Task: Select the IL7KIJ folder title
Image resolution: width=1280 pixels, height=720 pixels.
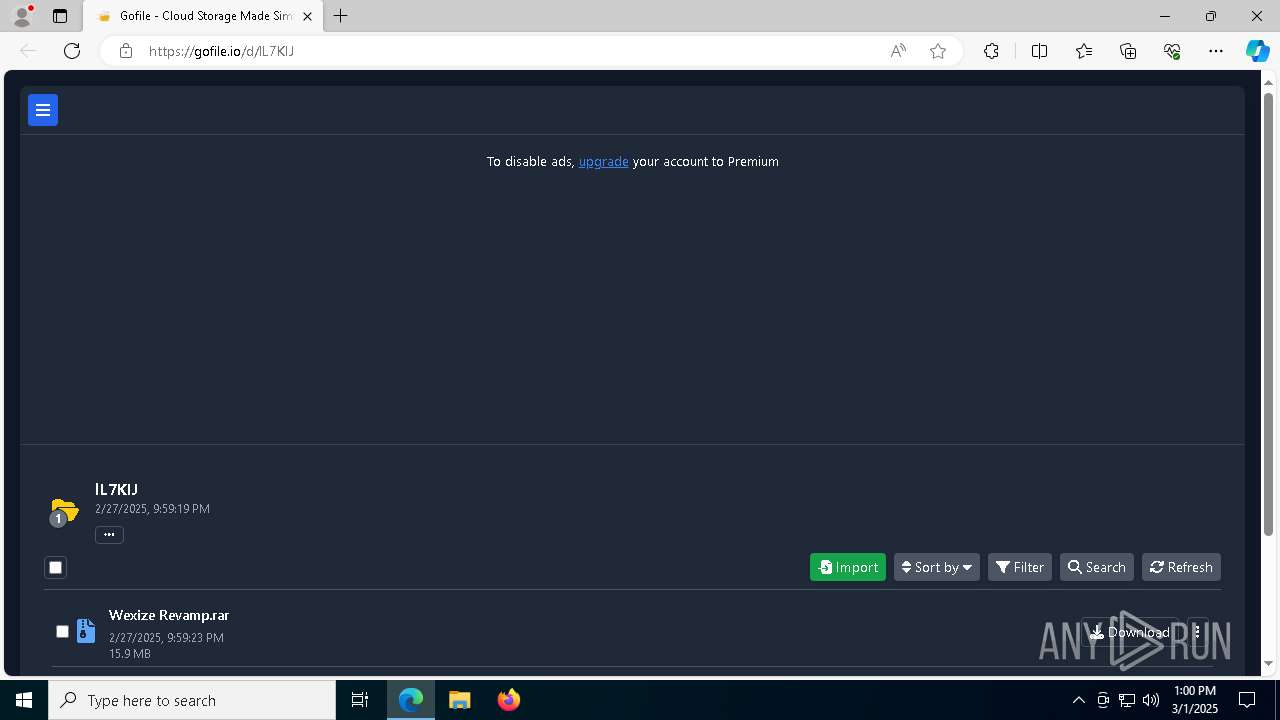Action: (116, 489)
